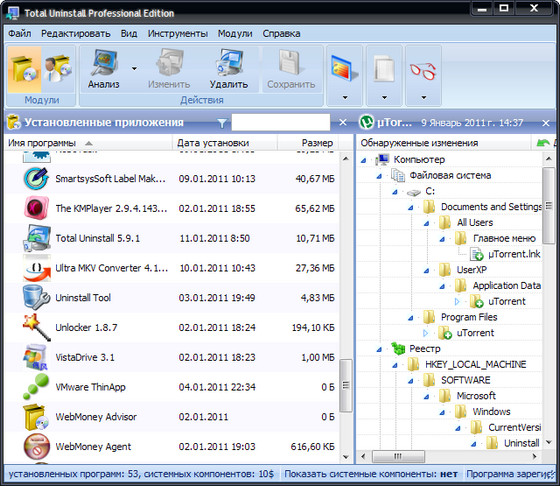
Task: Open the Анализ dropdown arrow
Action: coord(134,69)
